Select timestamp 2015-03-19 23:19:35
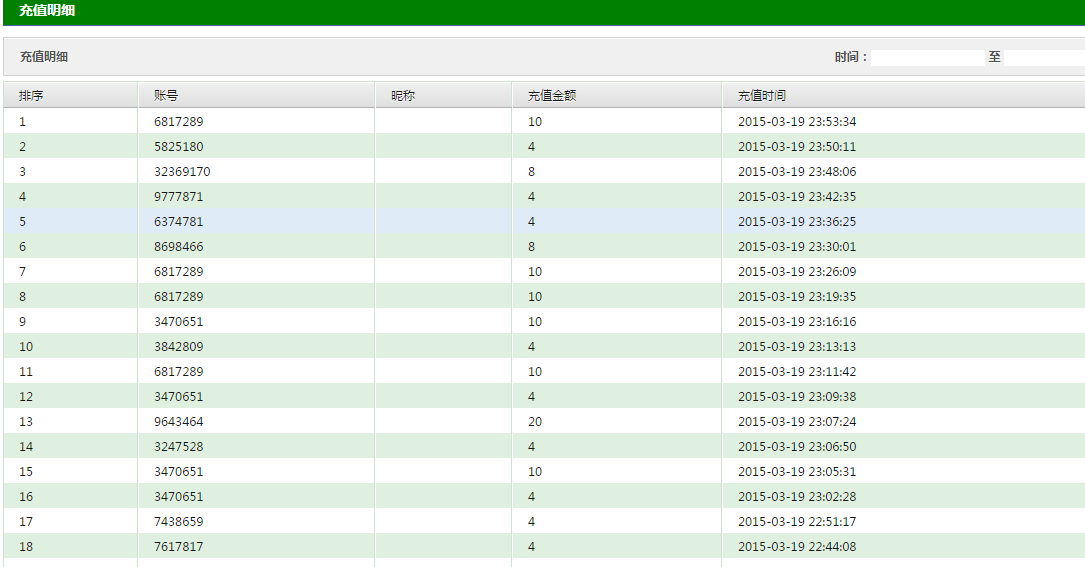This screenshot has height=567, width=1085. coord(797,296)
